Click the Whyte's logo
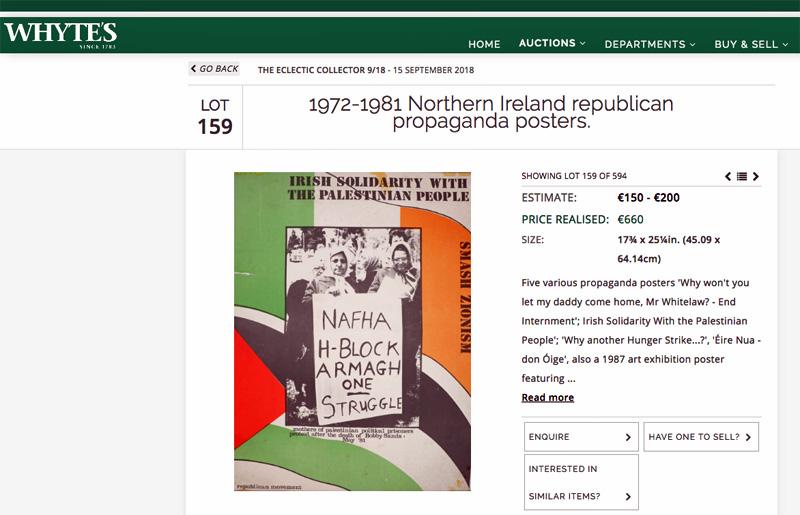This screenshot has width=800, height=515. pyautogui.click(x=61, y=35)
